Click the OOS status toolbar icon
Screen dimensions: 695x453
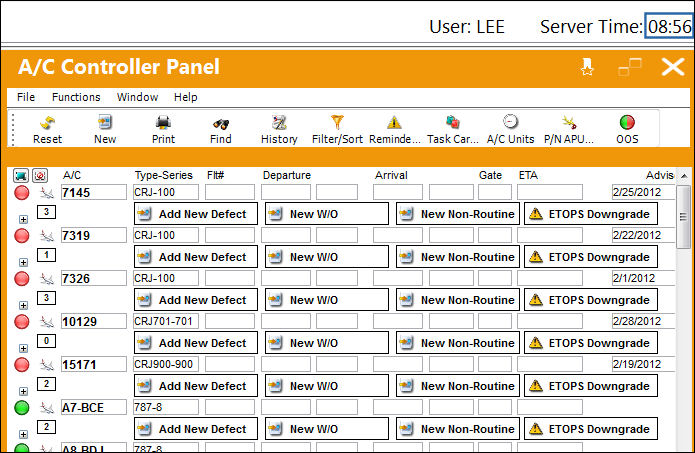pos(627,122)
